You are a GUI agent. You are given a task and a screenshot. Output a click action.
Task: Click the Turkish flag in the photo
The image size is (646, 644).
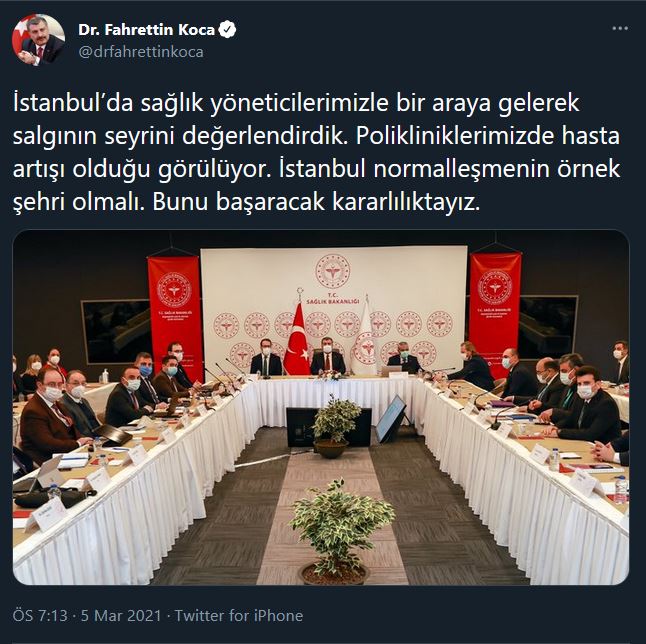(297, 338)
